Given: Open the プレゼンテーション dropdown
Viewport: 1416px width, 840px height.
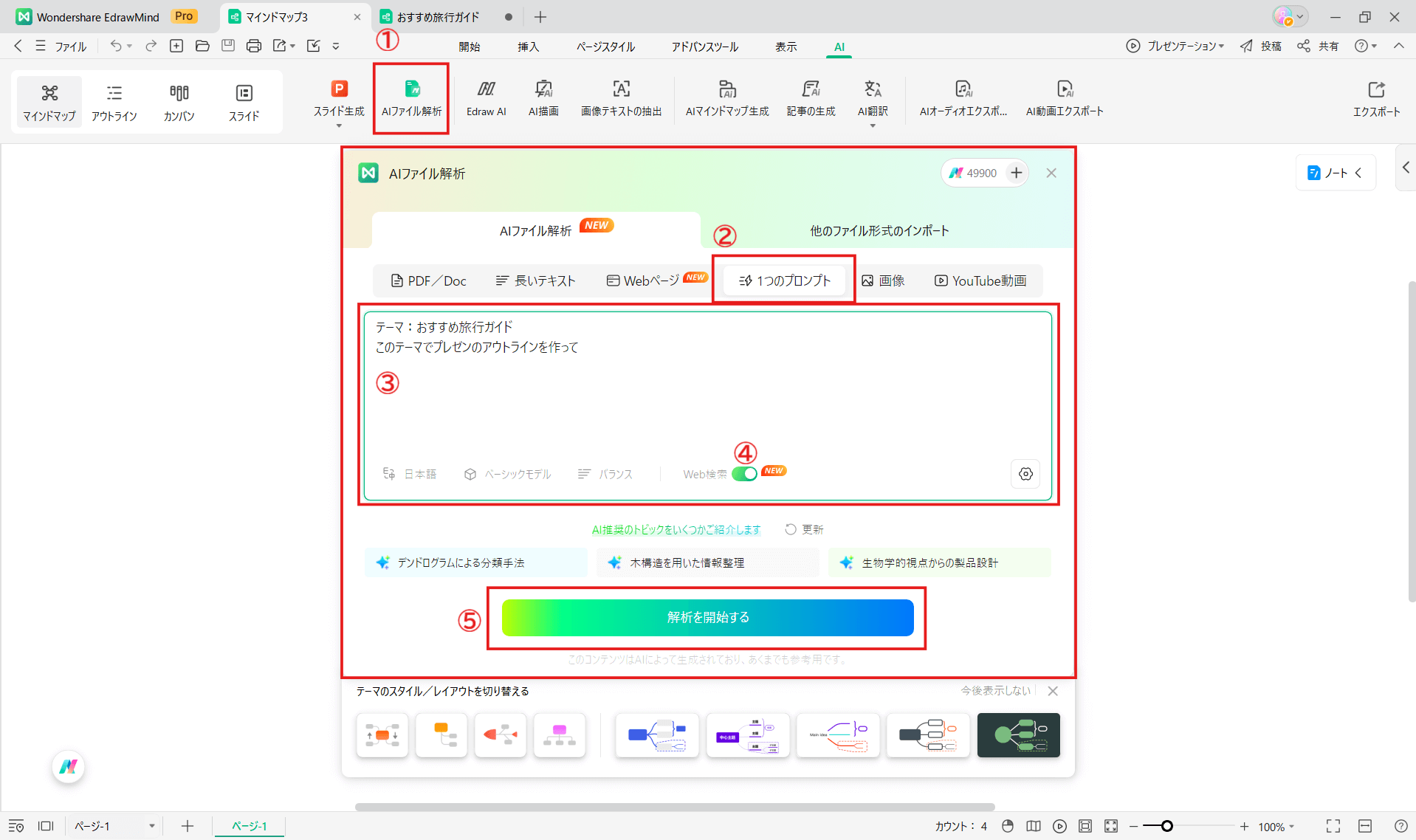Looking at the screenshot, I should [1180, 46].
